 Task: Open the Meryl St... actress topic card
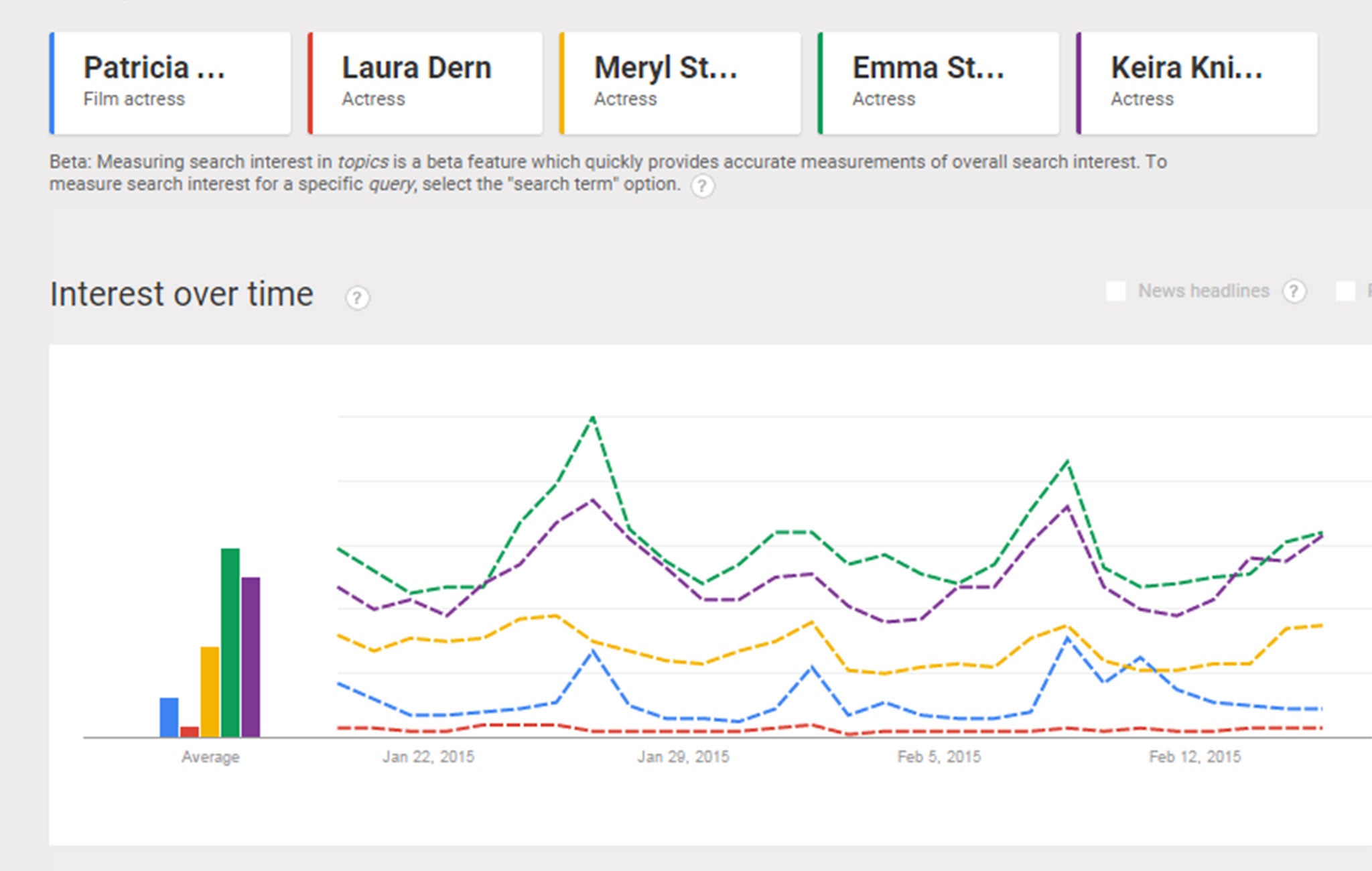pyautogui.click(x=680, y=83)
